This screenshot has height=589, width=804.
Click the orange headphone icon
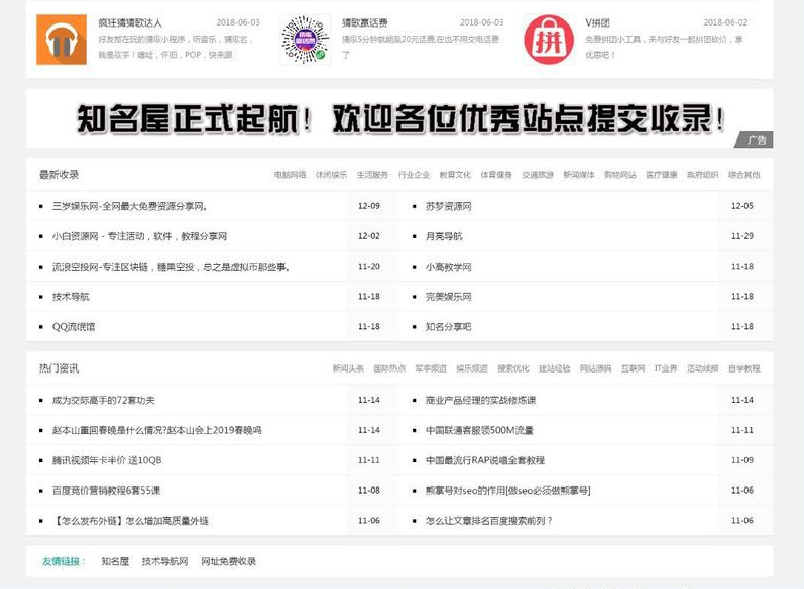[60, 39]
